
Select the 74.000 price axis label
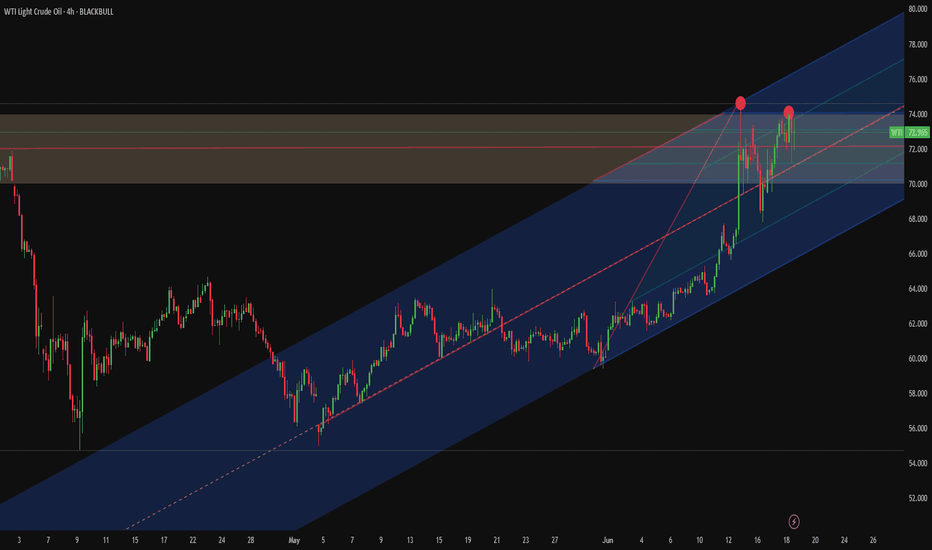pos(918,114)
